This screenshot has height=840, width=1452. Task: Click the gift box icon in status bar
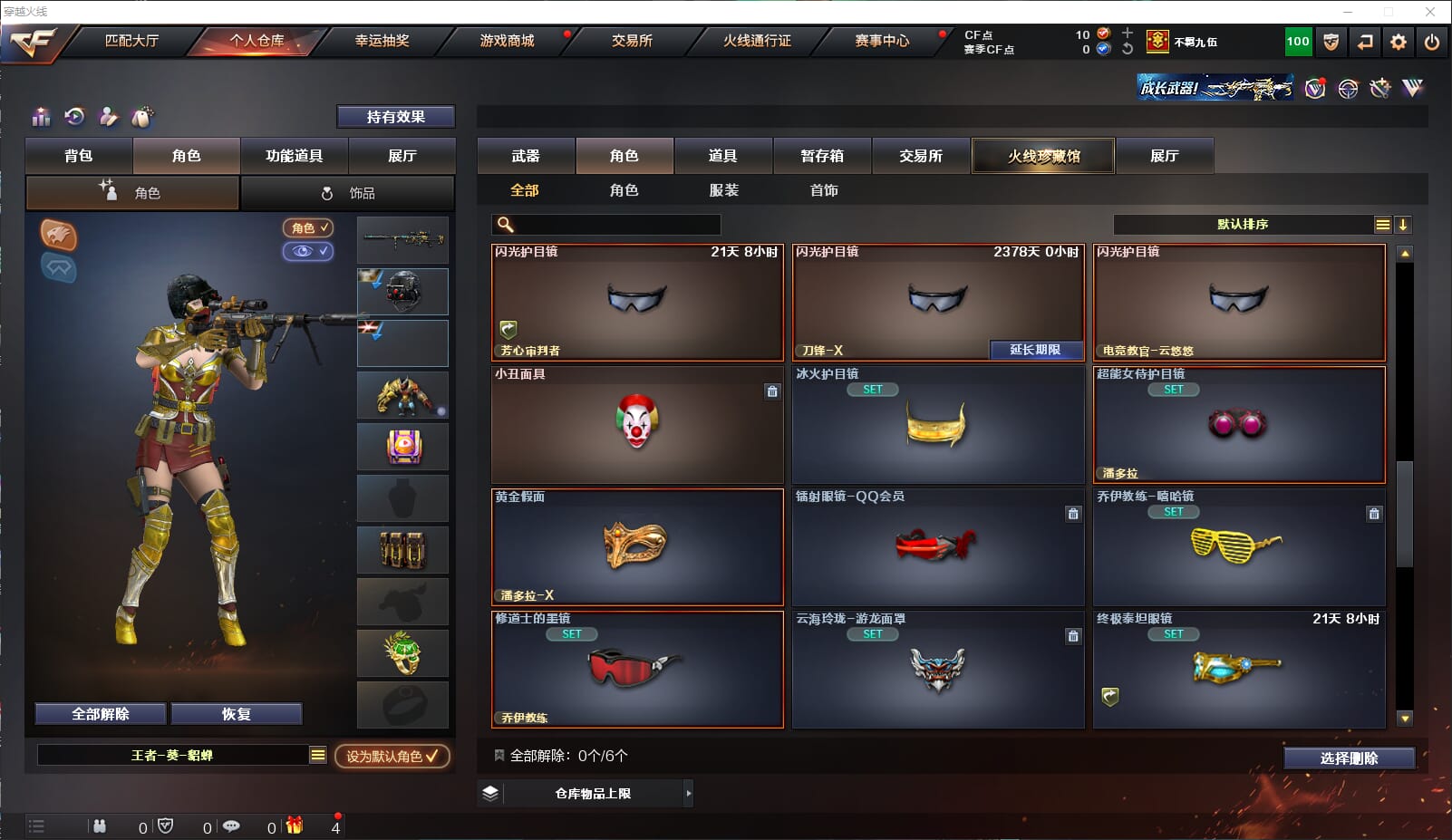[295, 826]
